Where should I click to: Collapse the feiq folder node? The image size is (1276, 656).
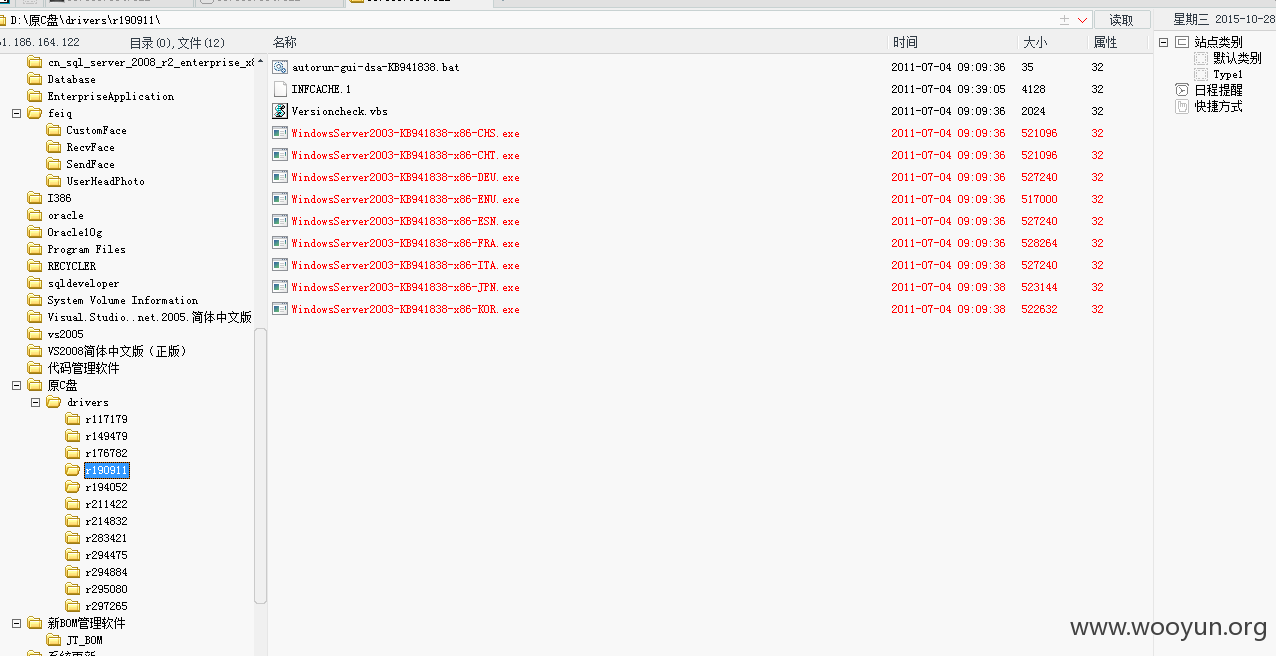pos(16,113)
